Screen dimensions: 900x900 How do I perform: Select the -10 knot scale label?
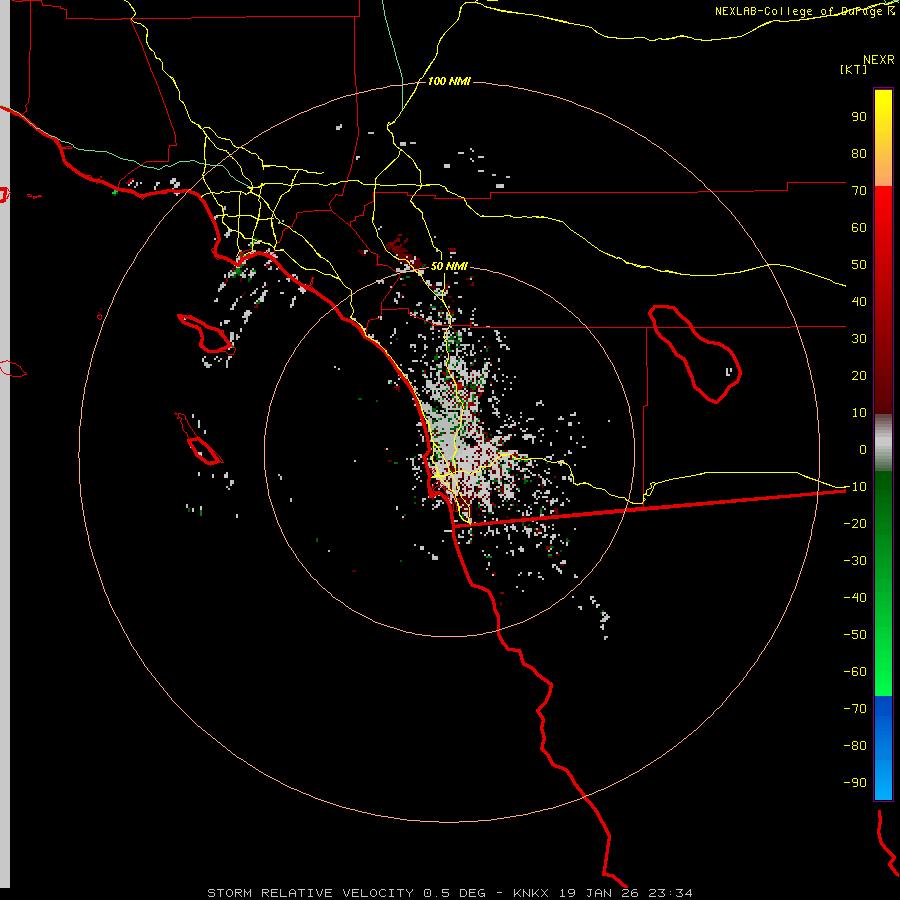point(855,487)
